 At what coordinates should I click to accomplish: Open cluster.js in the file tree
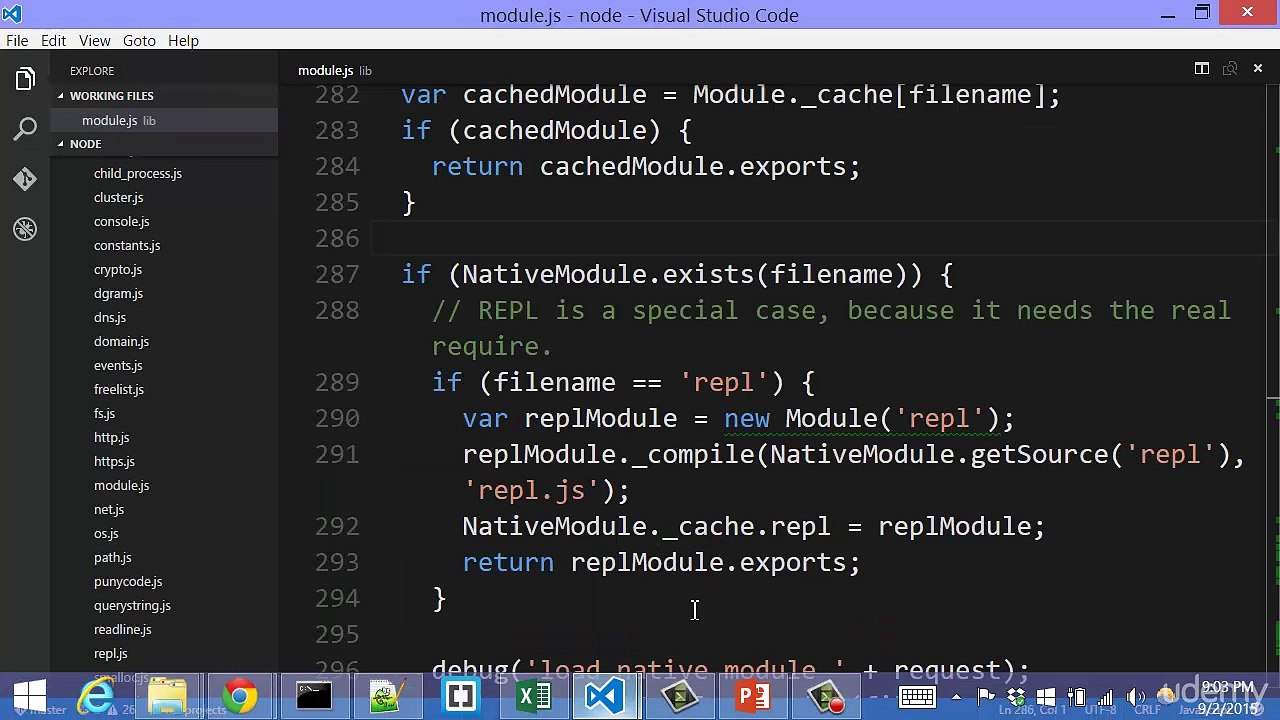[118, 198]
